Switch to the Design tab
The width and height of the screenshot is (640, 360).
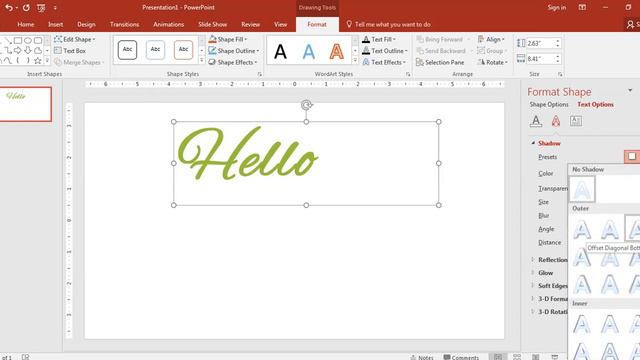(x=86, y=24)
